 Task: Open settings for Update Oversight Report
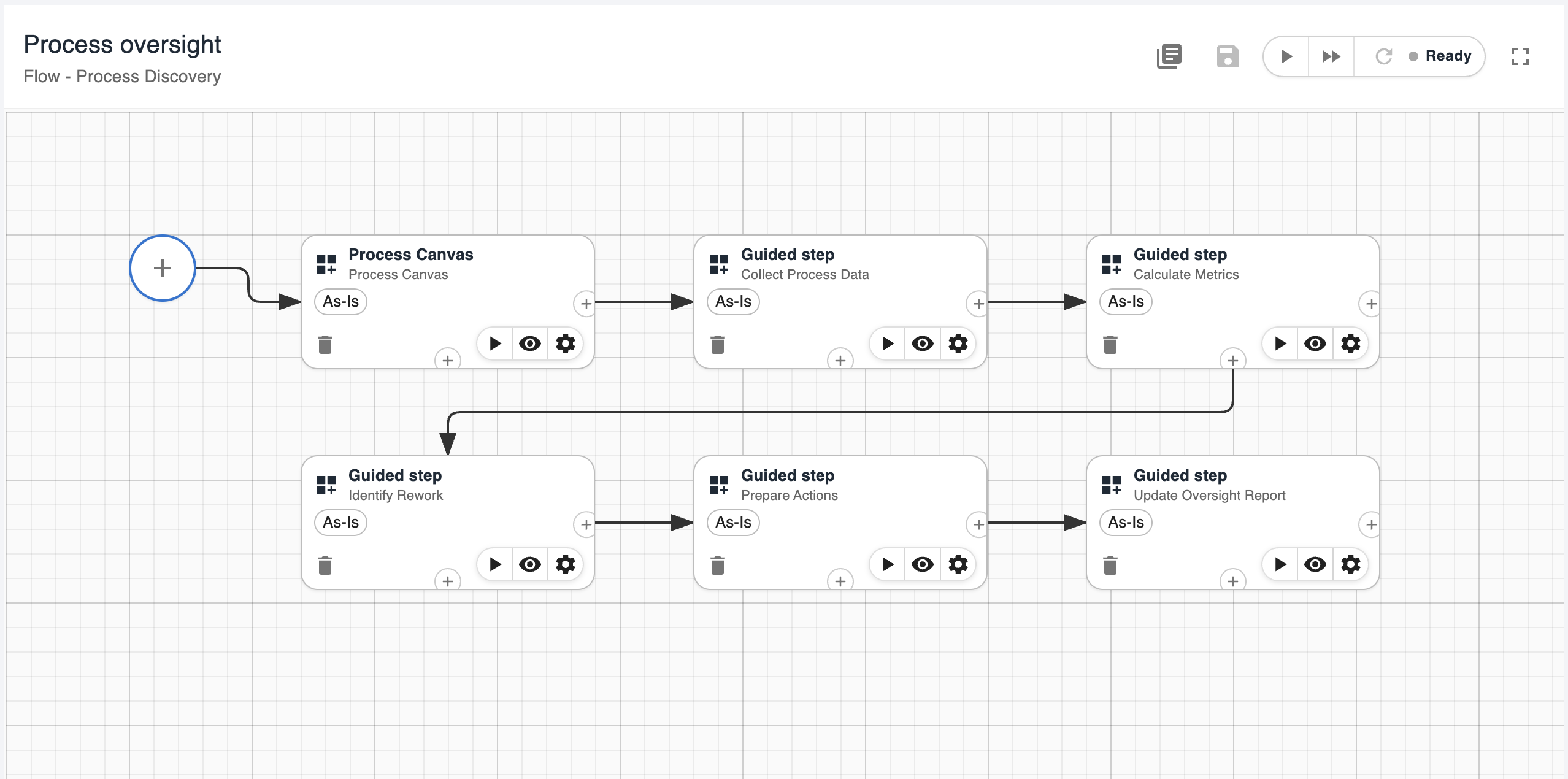point(1351,564)
